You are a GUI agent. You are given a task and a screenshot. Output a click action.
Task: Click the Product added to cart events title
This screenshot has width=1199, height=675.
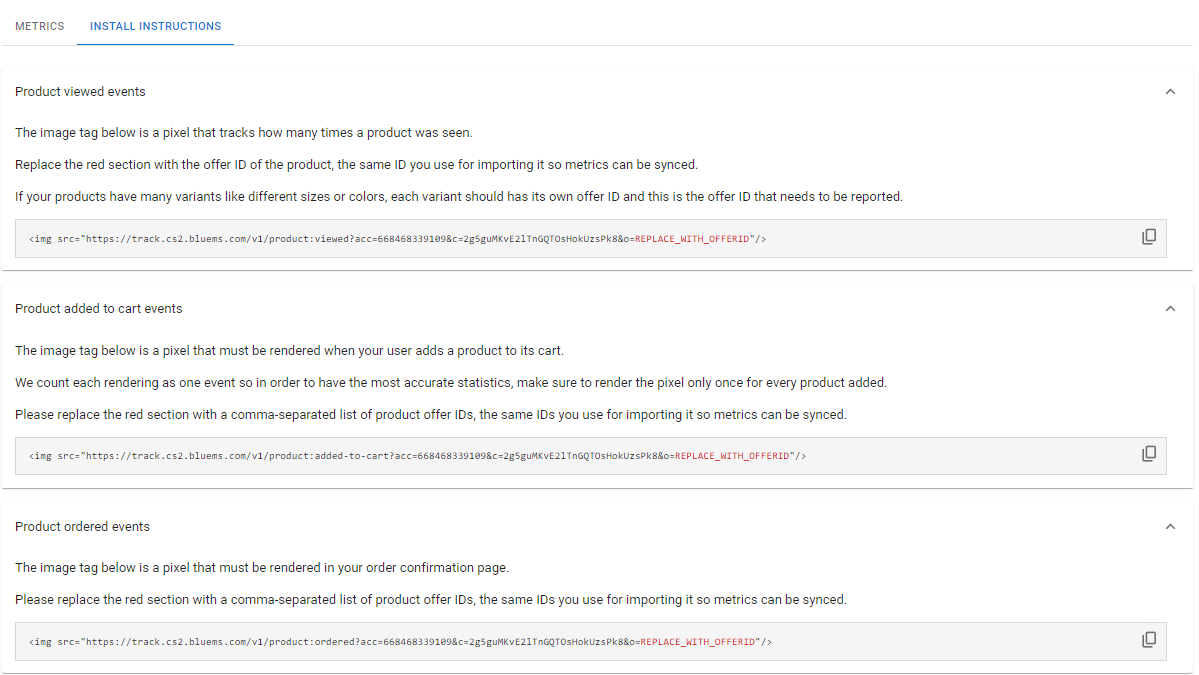click(98, 309)
